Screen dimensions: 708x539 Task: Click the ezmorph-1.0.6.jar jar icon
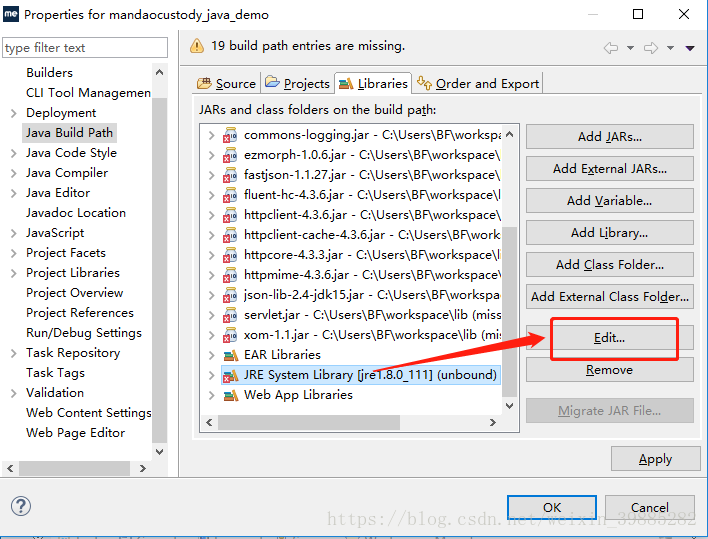pos(230,155)
